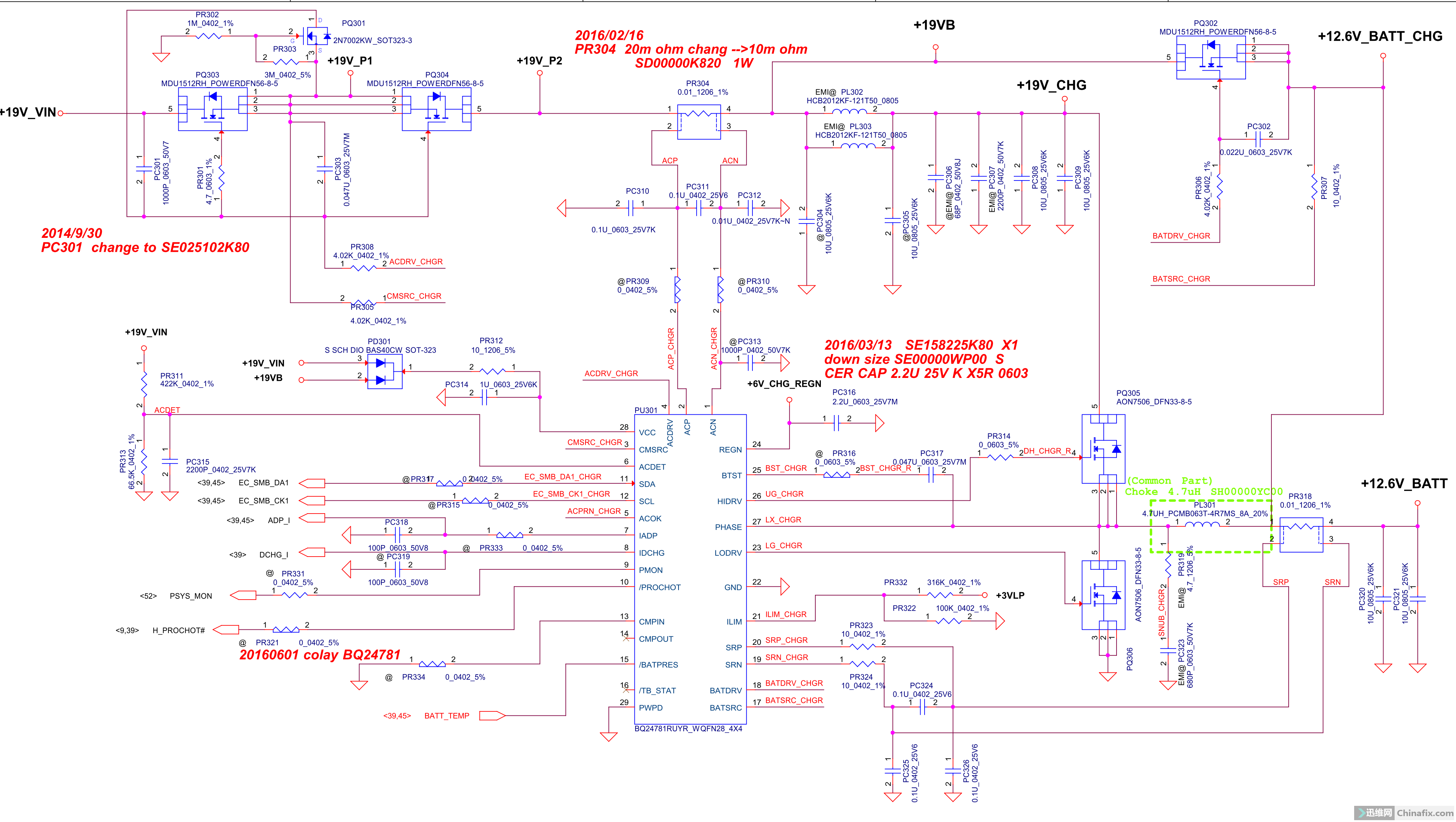The image size is (1456, 822).
Task: Click the PQ303 MDU1512RH MOSFET symbol
Action: 213,109
